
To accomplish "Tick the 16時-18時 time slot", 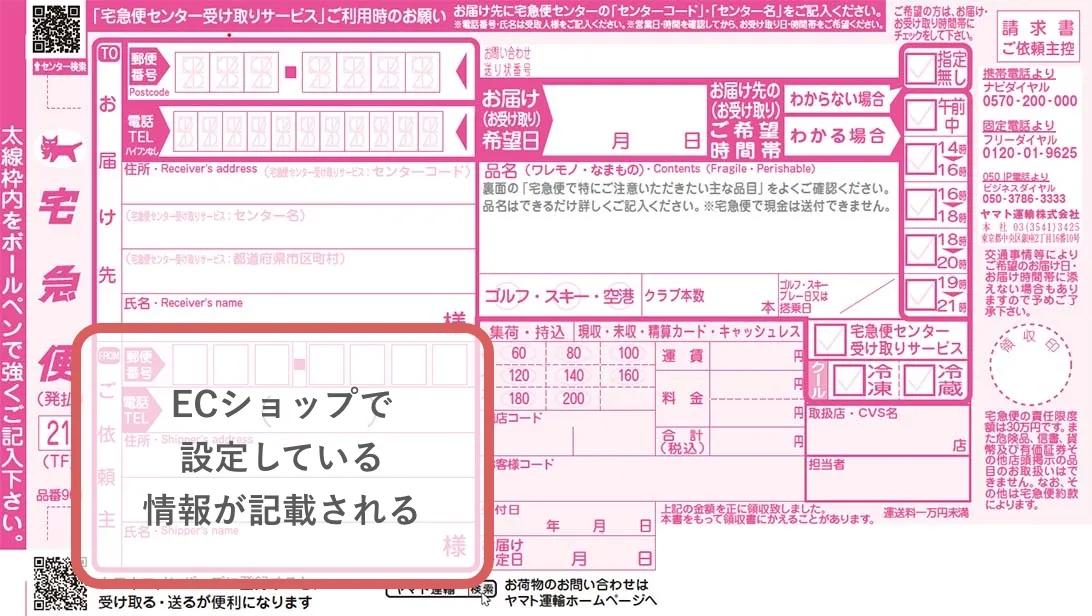I will (x=920, y=205).
